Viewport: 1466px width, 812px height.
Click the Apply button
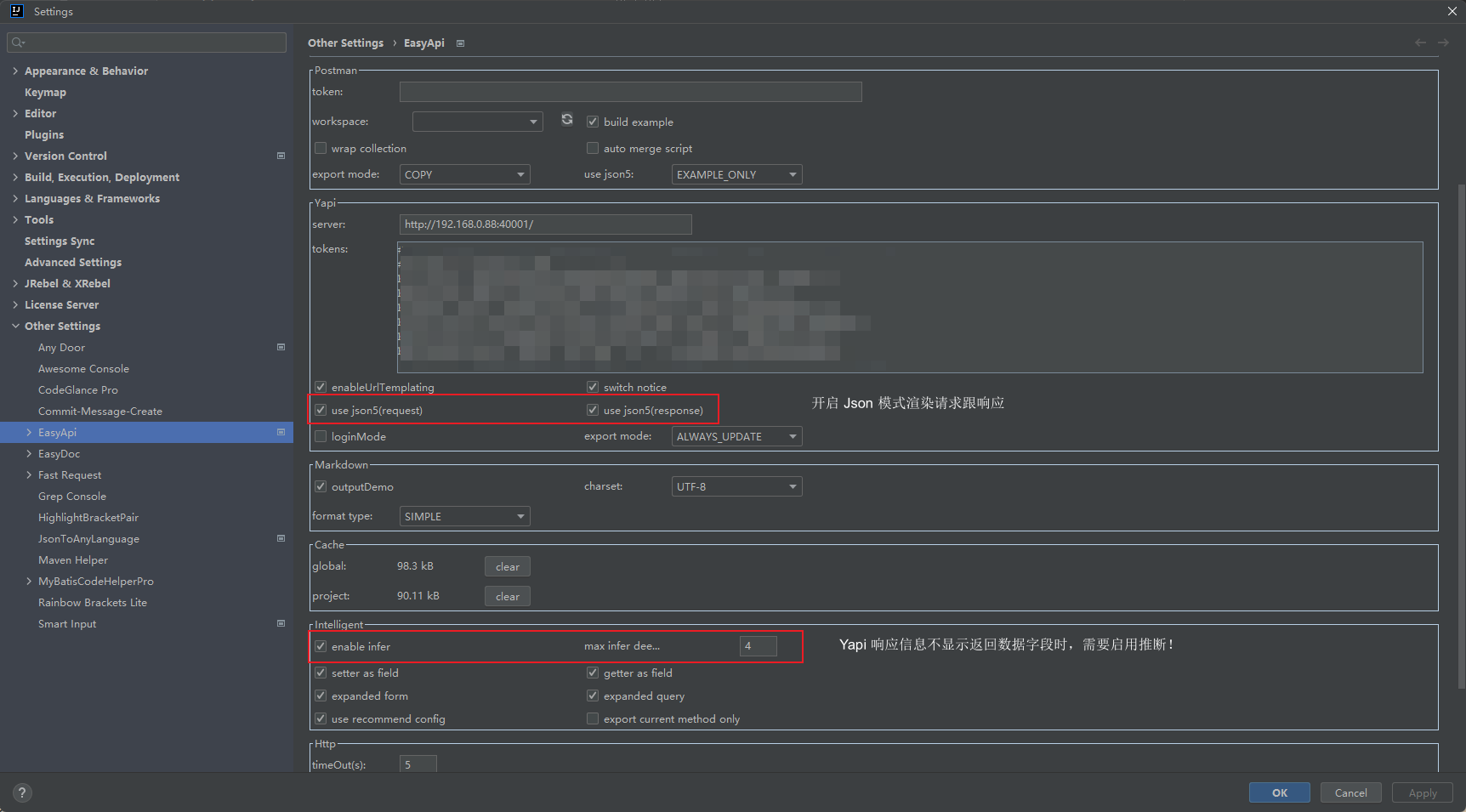[1422, 792]
